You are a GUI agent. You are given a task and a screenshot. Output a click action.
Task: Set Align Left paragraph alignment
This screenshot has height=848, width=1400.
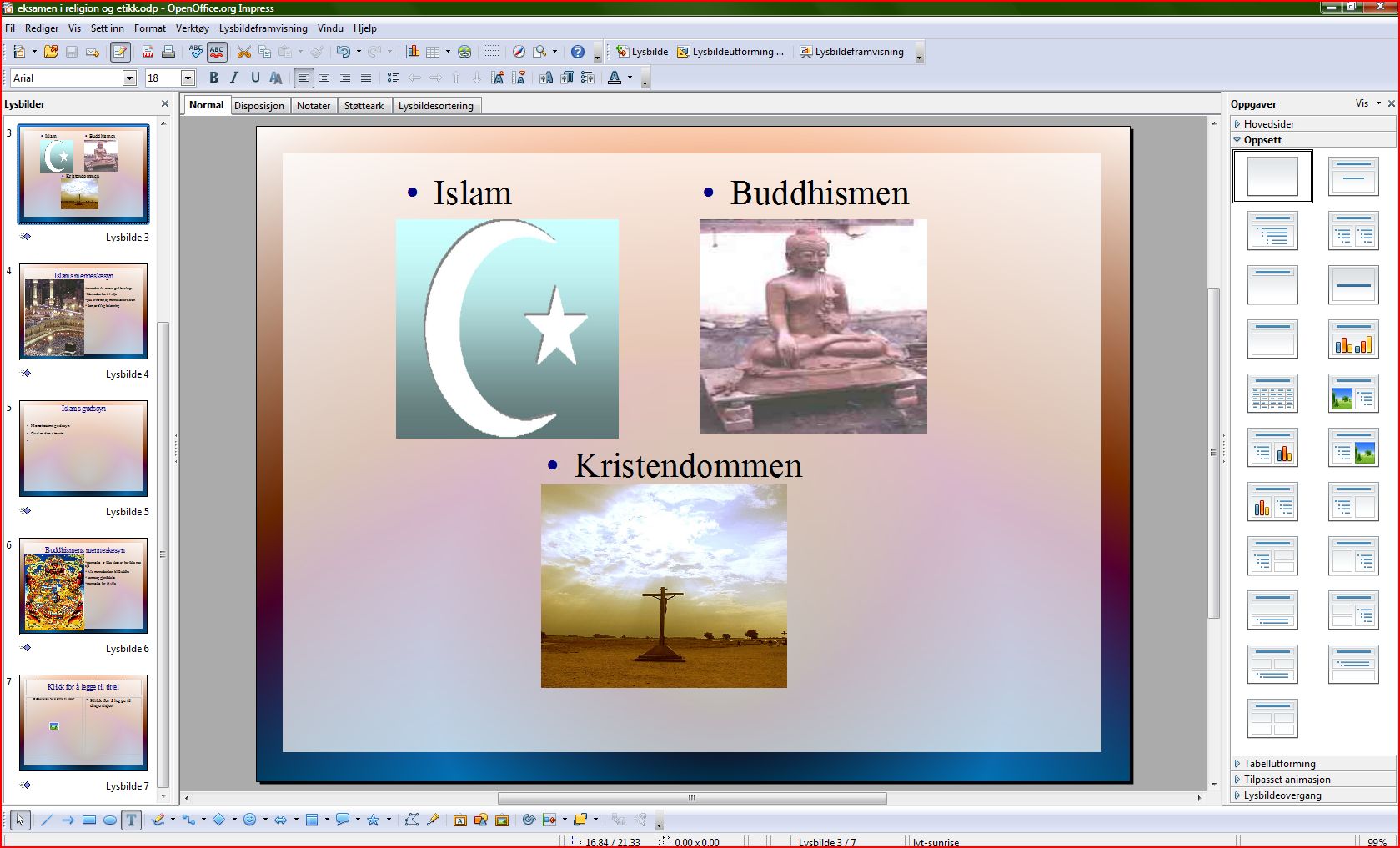(x=304, y=78)
